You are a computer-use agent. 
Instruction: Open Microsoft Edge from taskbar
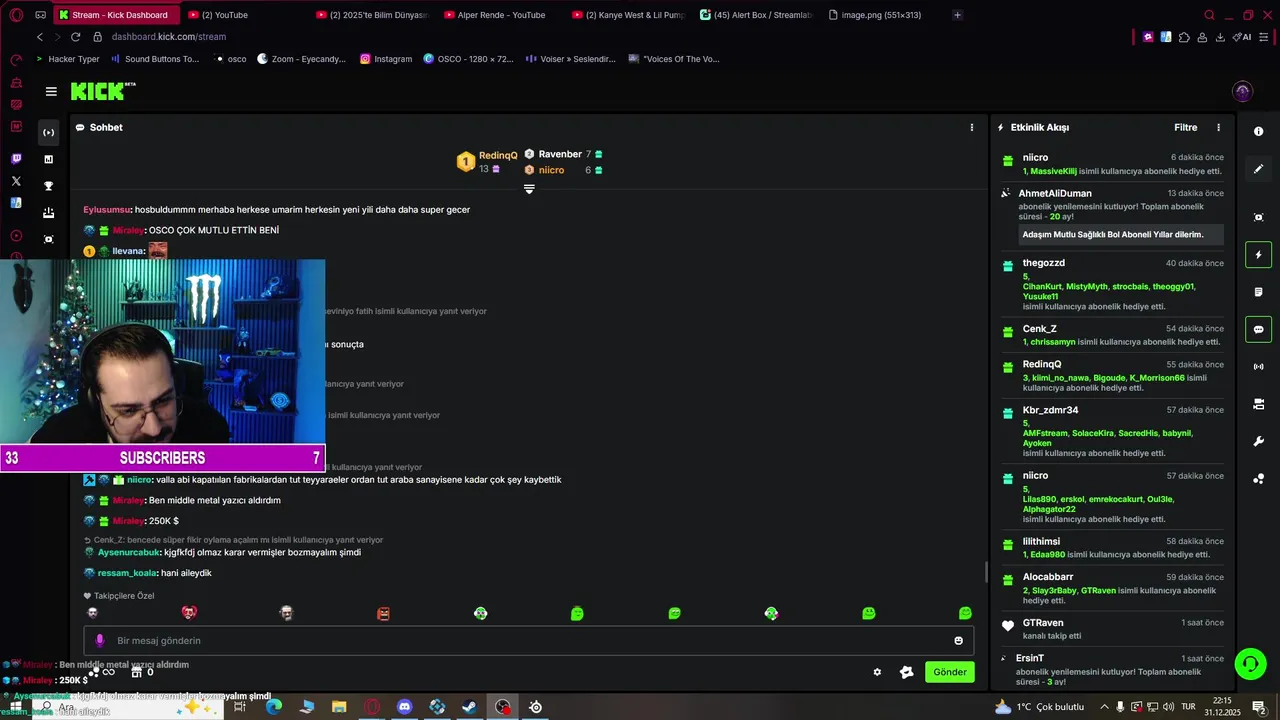[x=274, y=707]
